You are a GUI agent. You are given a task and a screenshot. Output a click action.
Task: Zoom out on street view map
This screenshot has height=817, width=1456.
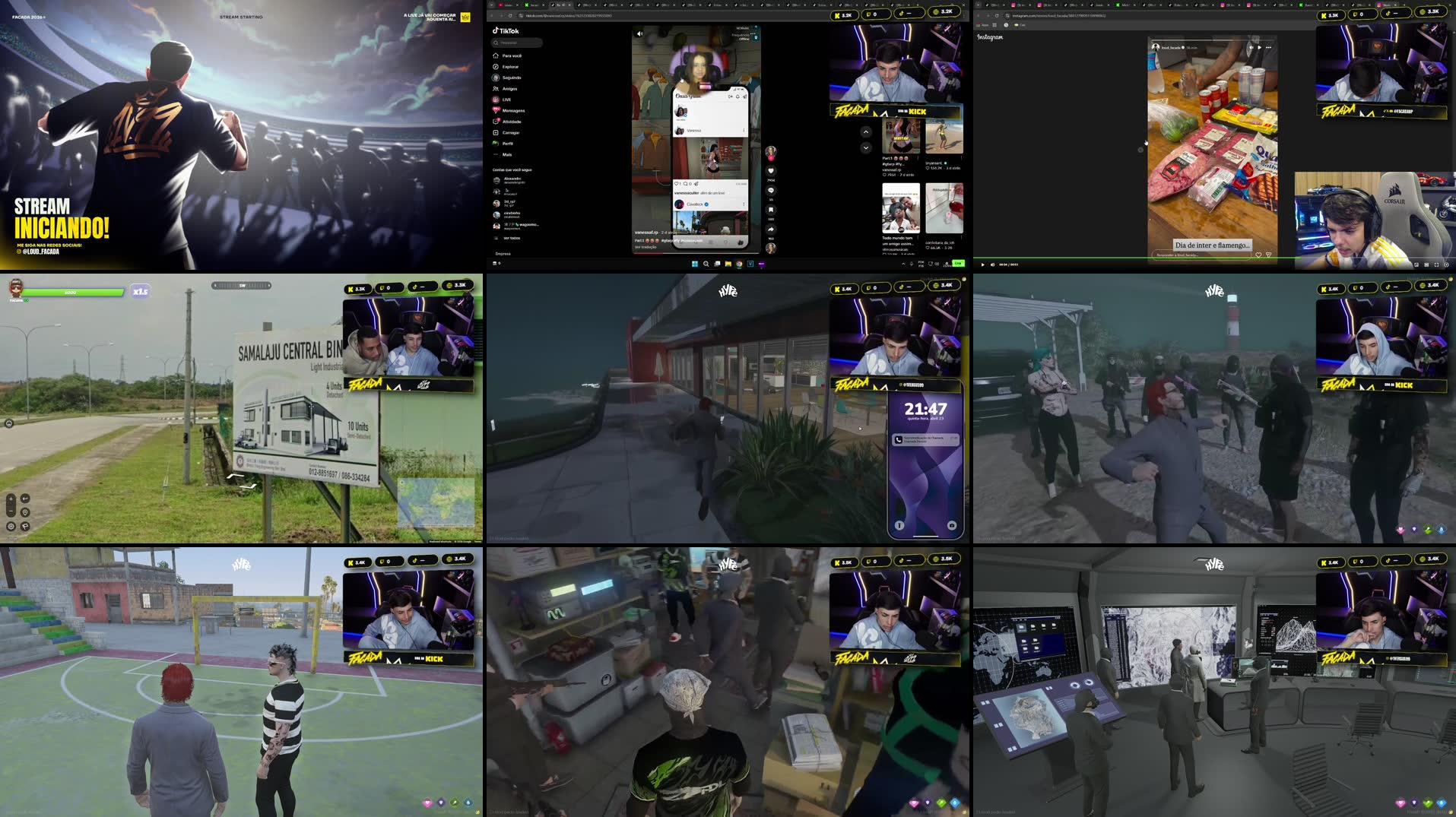click(11, 512)
